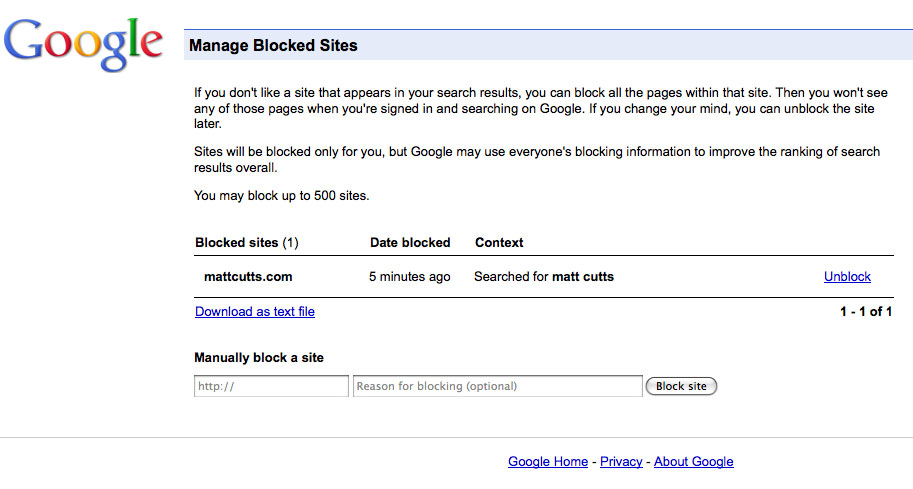Click the Manage Blocked Sites heading

(x=273, y=45)
